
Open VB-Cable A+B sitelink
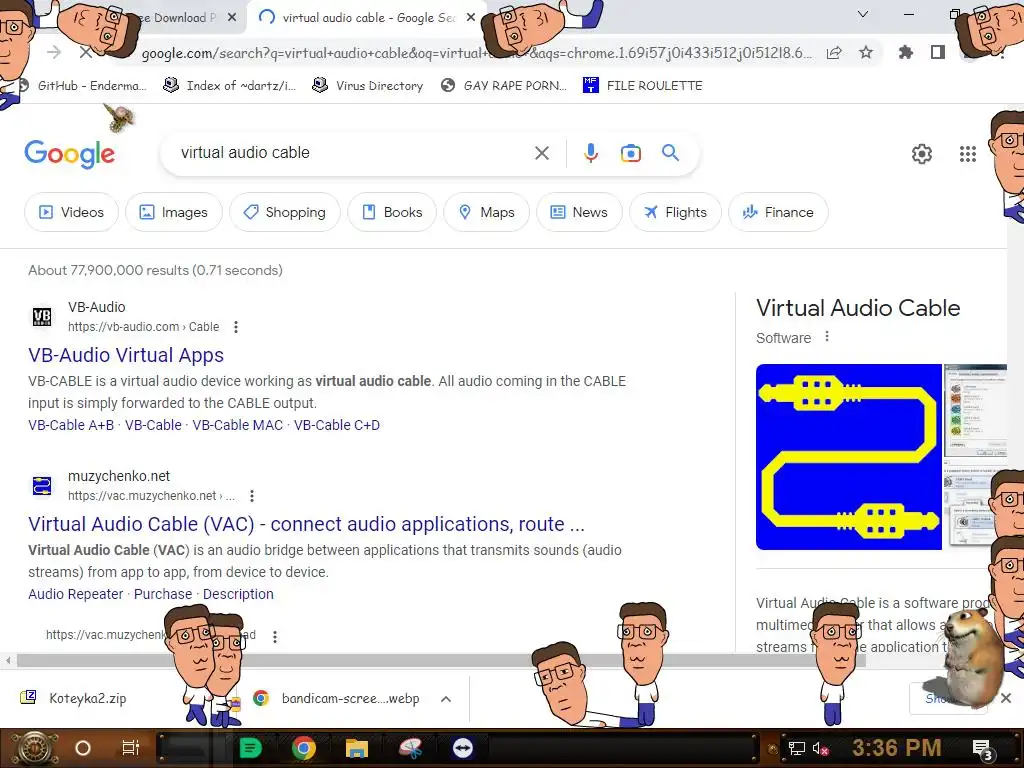pyautogui.click(x=71, y=425)
